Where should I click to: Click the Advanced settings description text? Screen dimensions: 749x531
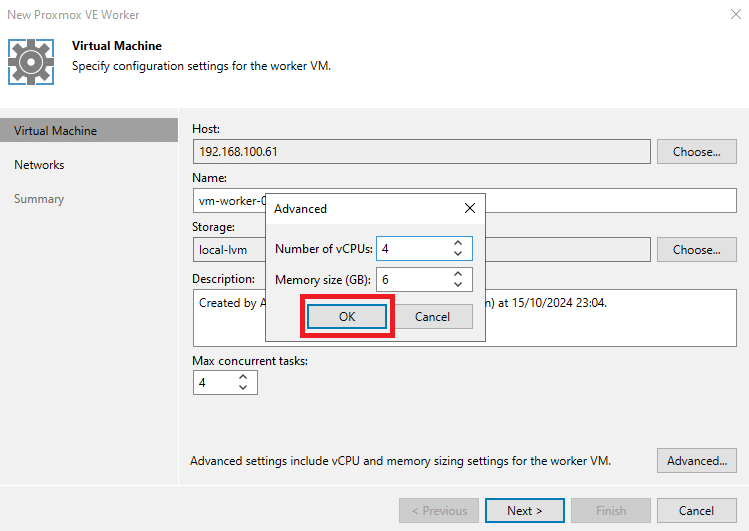point(400,461)
